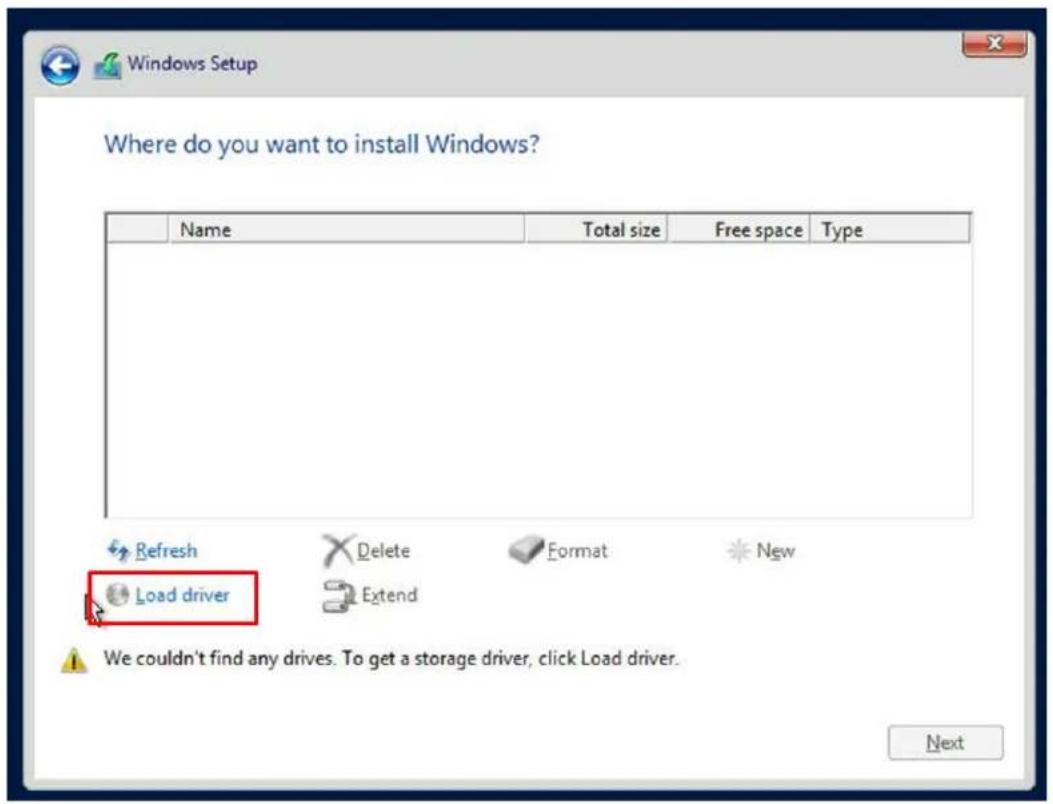
Task: Click the Format drive icon
Action: coord(525,550)
